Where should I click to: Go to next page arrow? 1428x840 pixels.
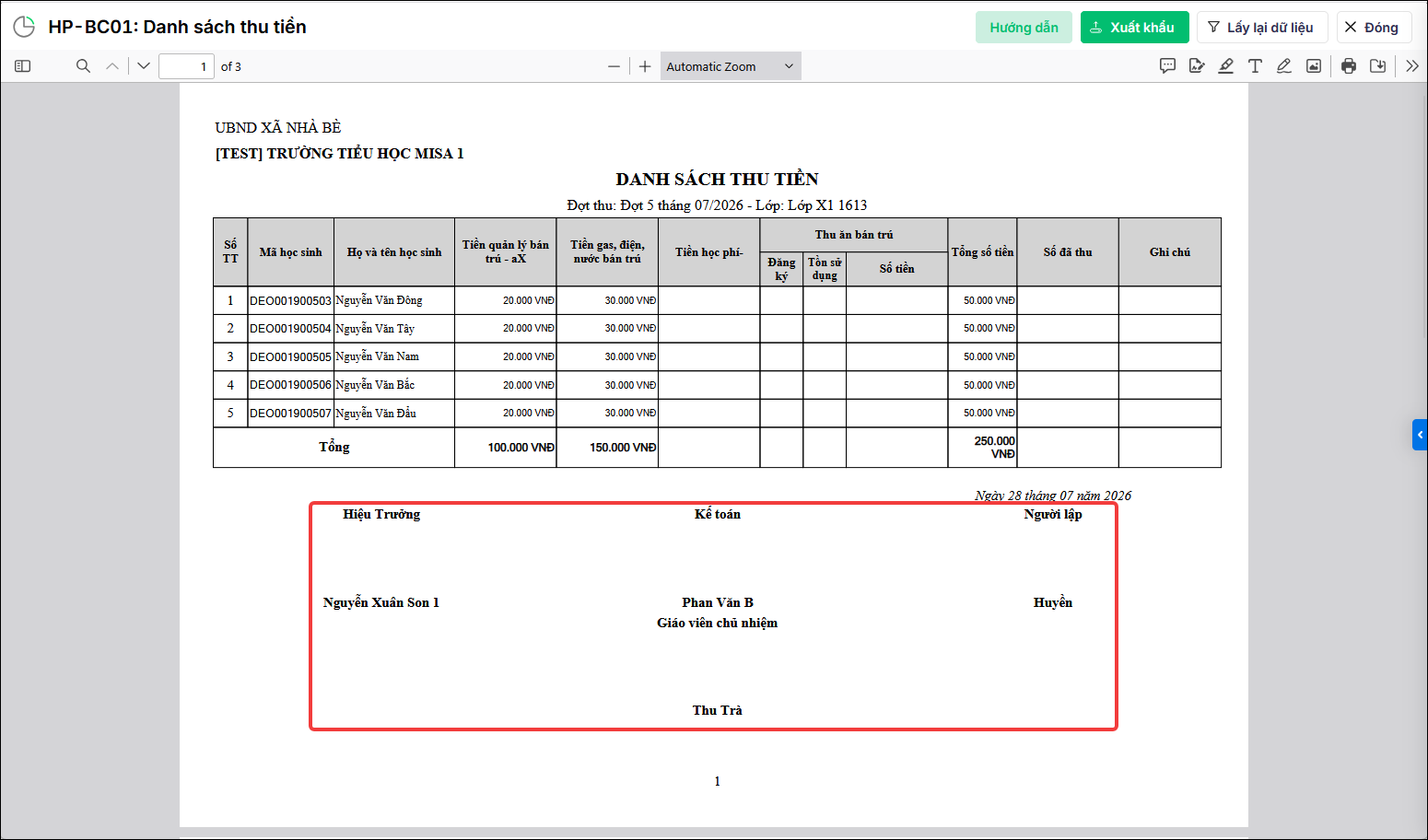click(144, 66)
